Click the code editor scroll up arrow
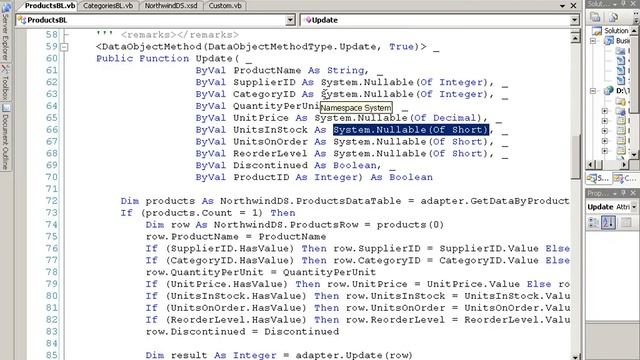The height and width of the screenshot is (360, 640). pos(575,38)
